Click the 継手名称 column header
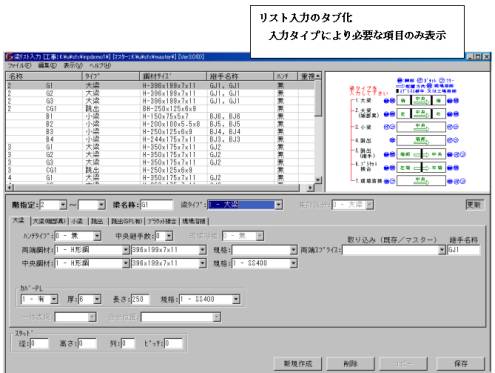Viewport: 495px width, 373px height. tap(240, 76)
